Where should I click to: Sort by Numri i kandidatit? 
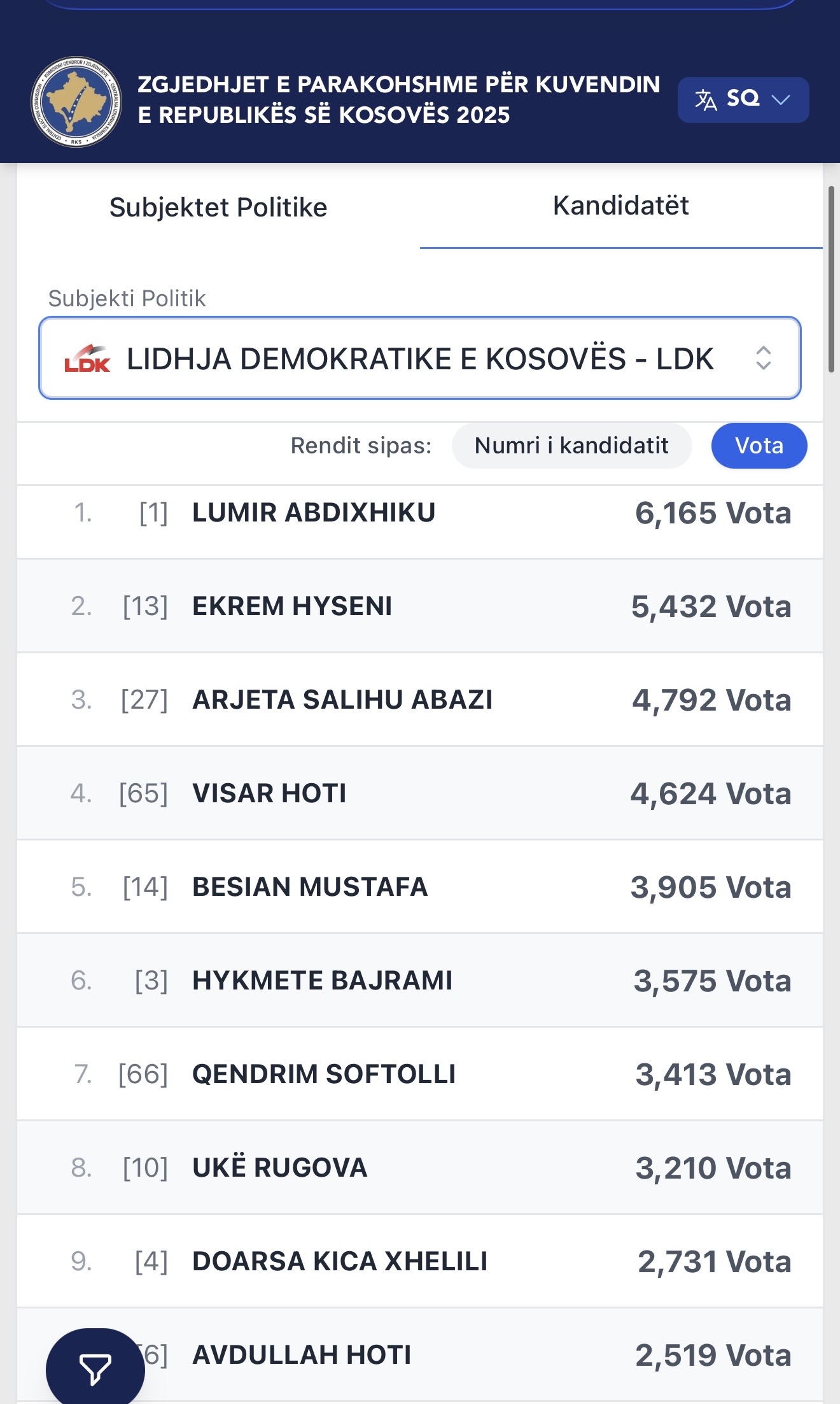tap(571, 446)
